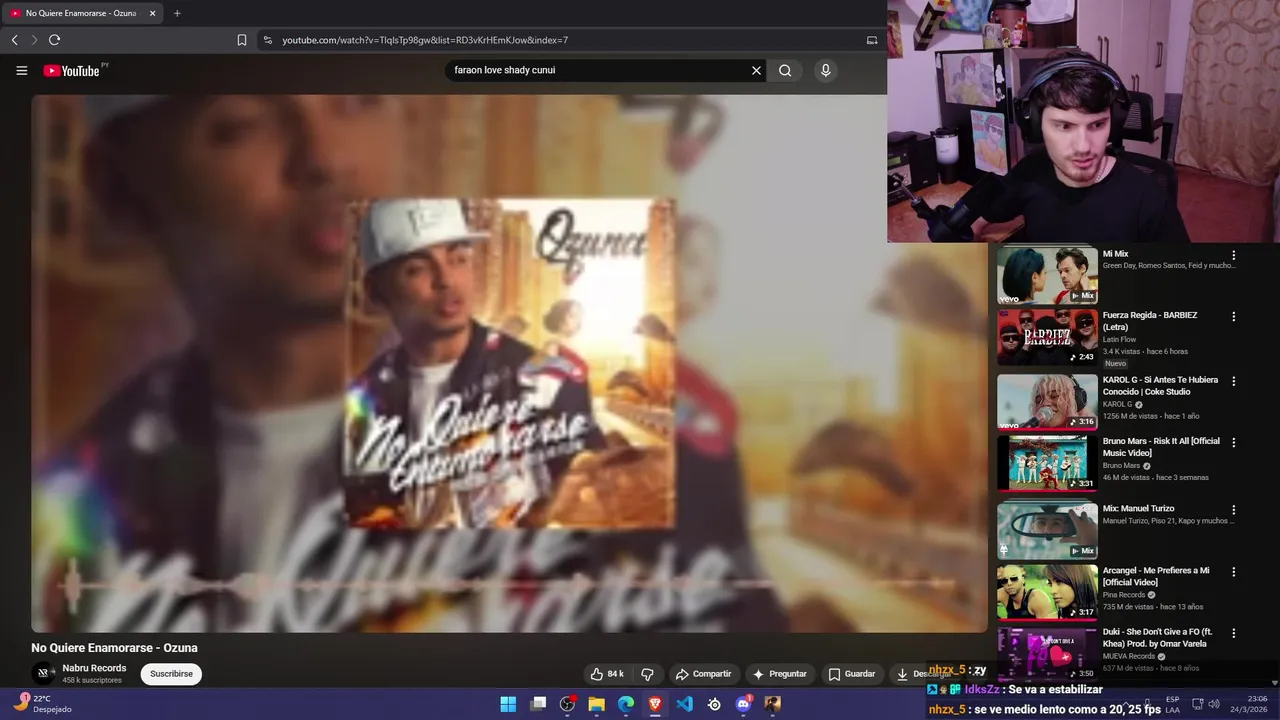The height and width of the screenshot is (720, 1280).
Task: Open File Explorer from the taskbar
Action: tap(596, 704)
